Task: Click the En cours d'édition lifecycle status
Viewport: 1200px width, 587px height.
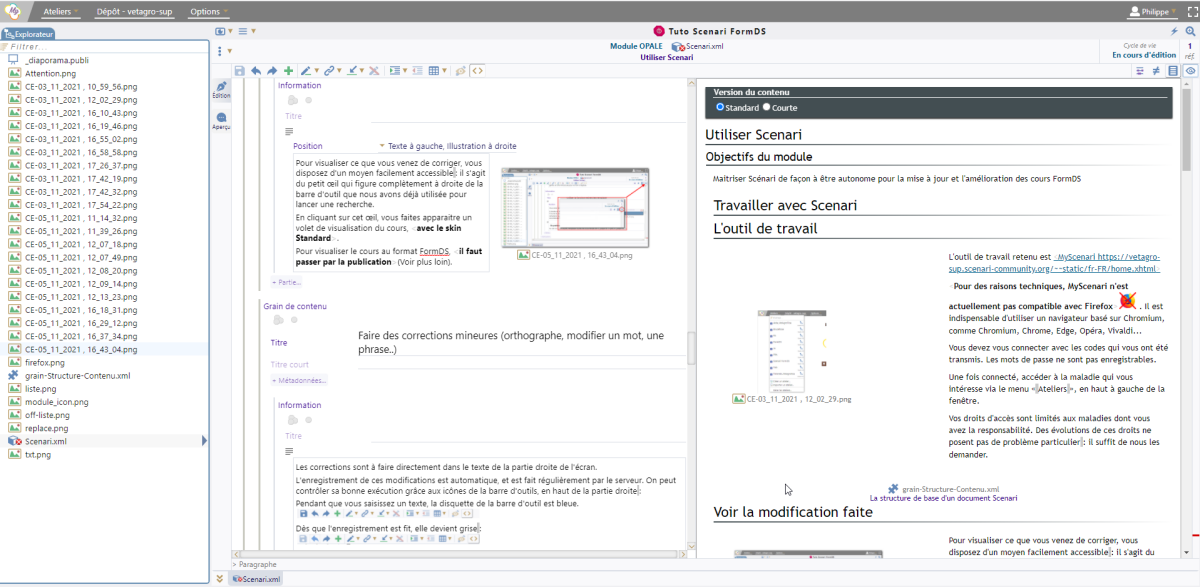Action: pos(1144,55)
